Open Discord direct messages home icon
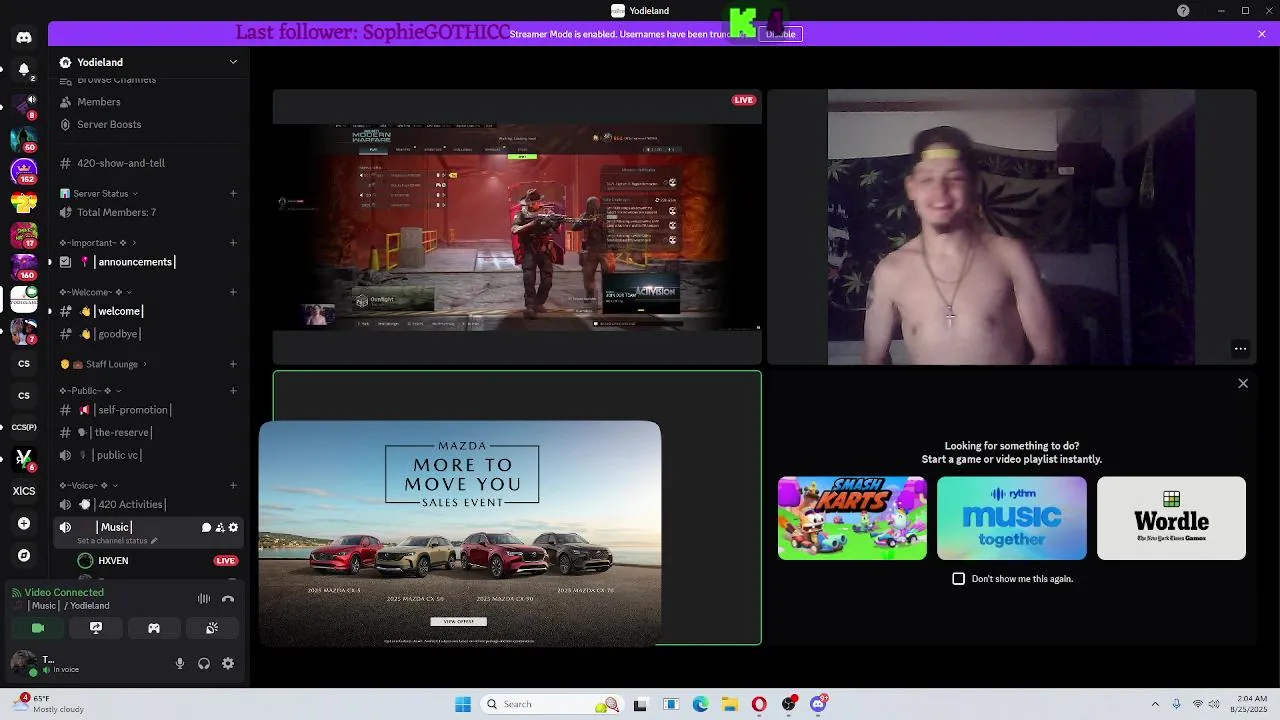The width and height of the screenshot is (1280, 720). [x=24, y=37]
